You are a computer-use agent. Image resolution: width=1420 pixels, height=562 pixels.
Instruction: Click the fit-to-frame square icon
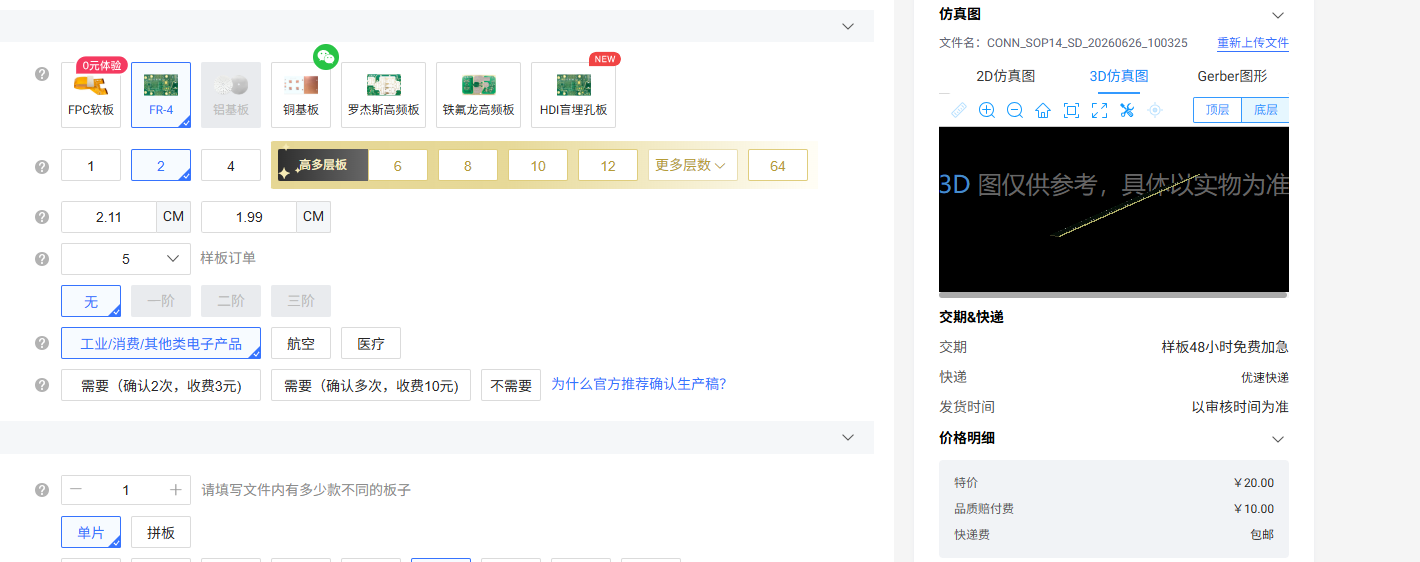[1071, 110]
